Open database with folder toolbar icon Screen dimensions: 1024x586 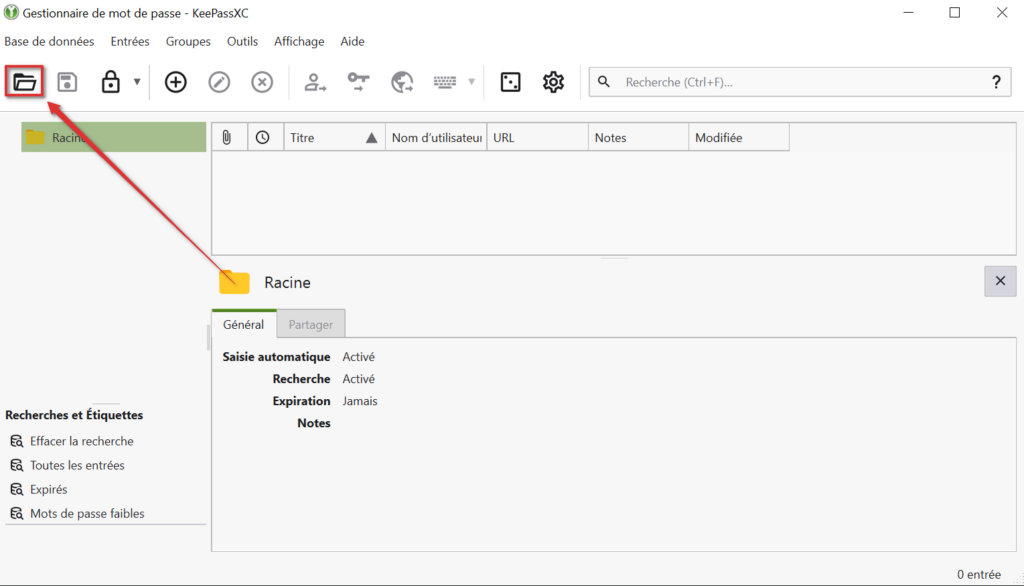(x=25, y=82)
